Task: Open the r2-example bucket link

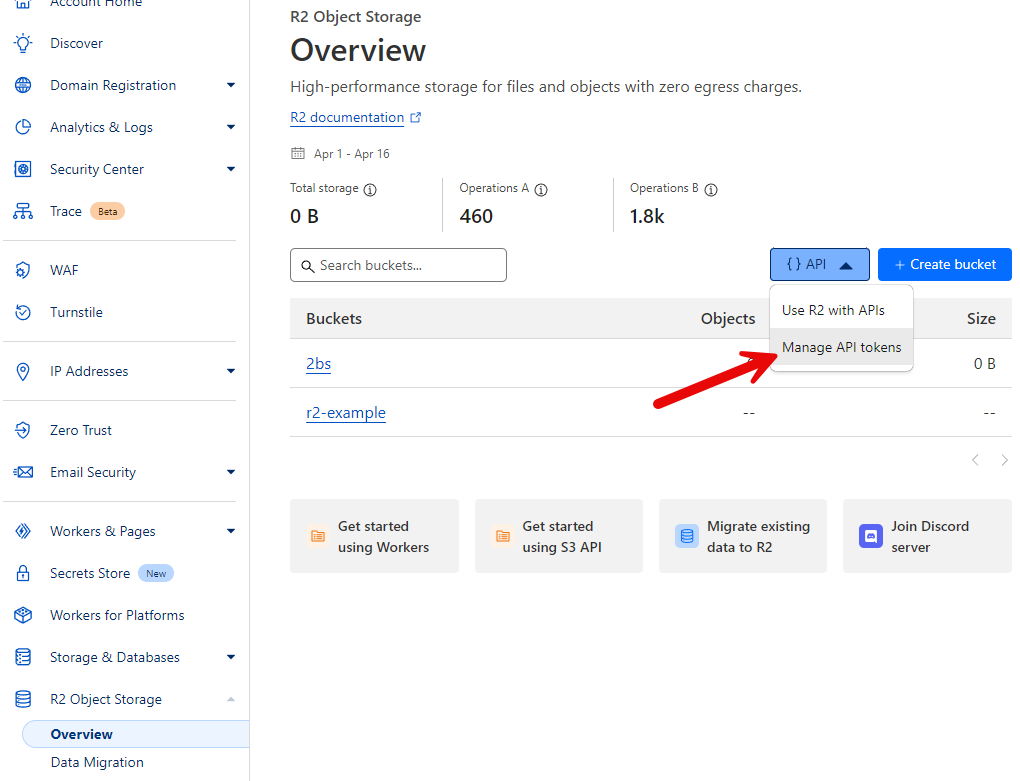Action: click(x=345, y=413)
